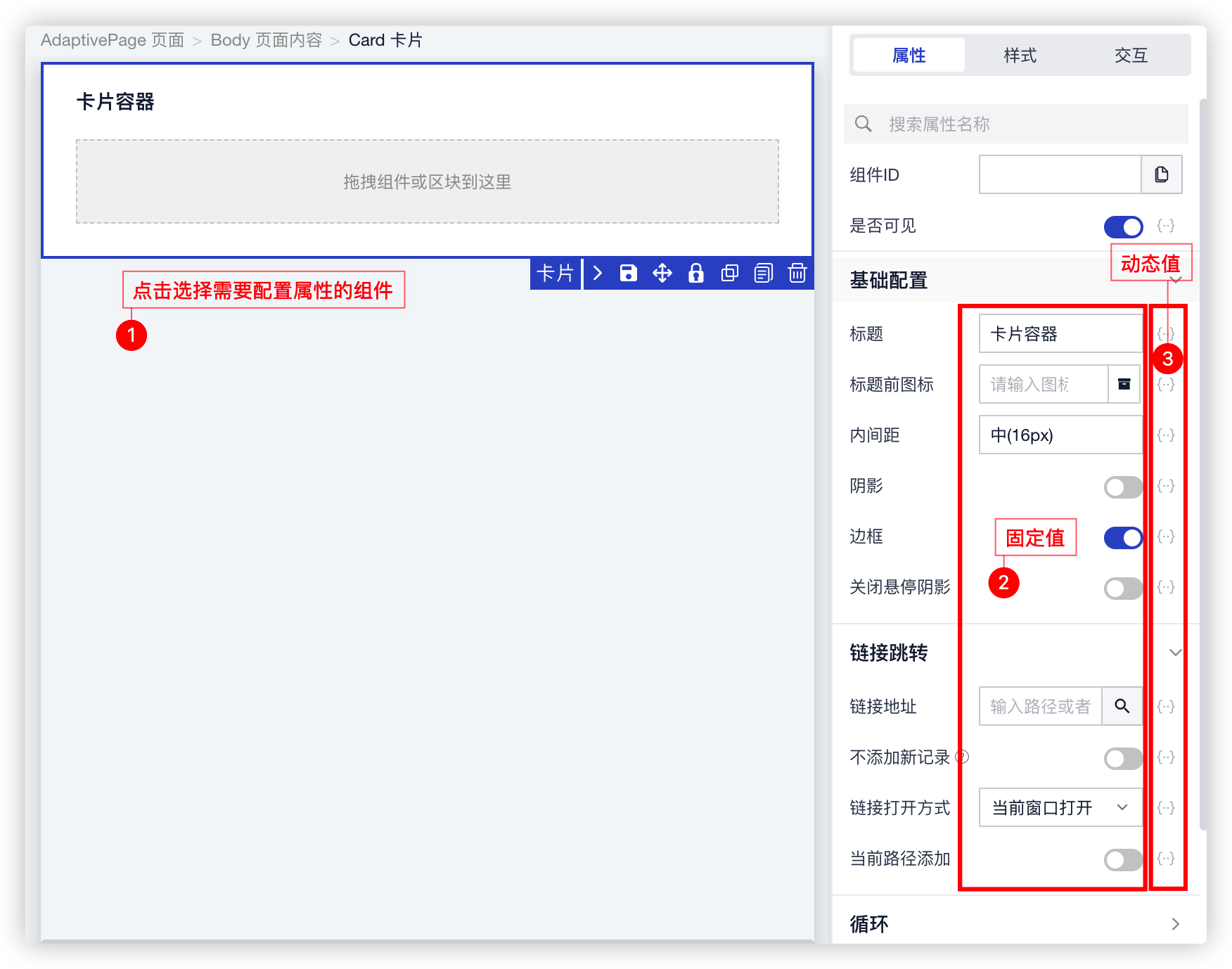
Task: Switch to the 交互 tab
Action: coord(1131,56)
